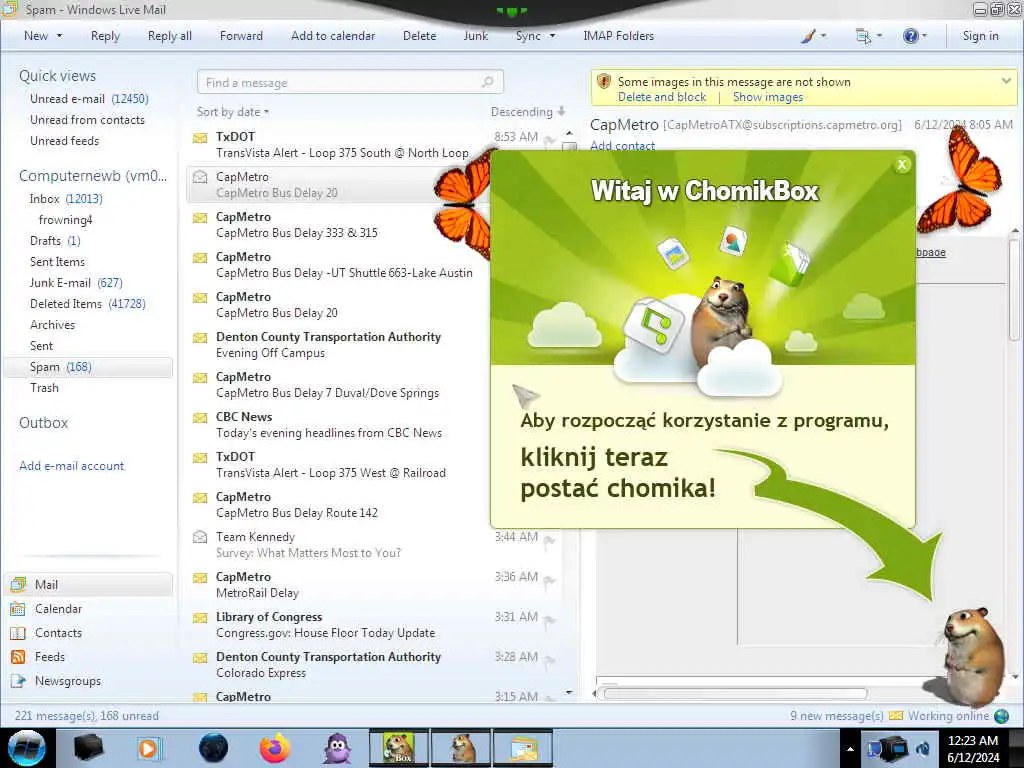This screenshot has height=768, width=1024.
Task: Open the Sync dropdown arrow
Action: point(552,36)
